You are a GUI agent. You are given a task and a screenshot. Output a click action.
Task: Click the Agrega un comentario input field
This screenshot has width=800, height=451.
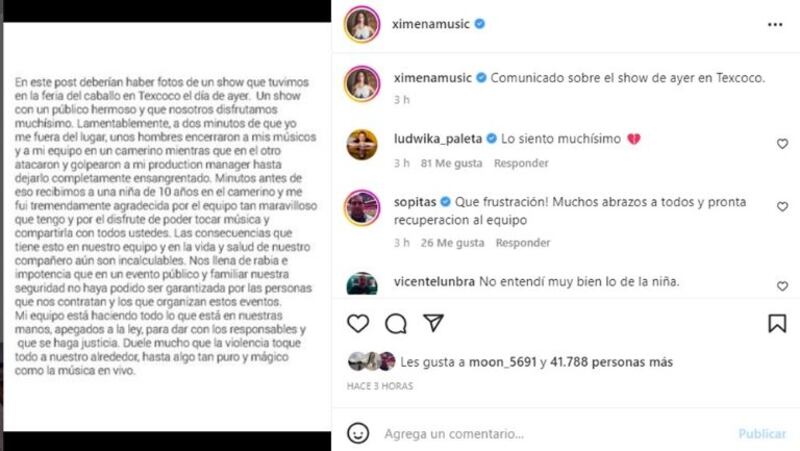pos(556,434)
